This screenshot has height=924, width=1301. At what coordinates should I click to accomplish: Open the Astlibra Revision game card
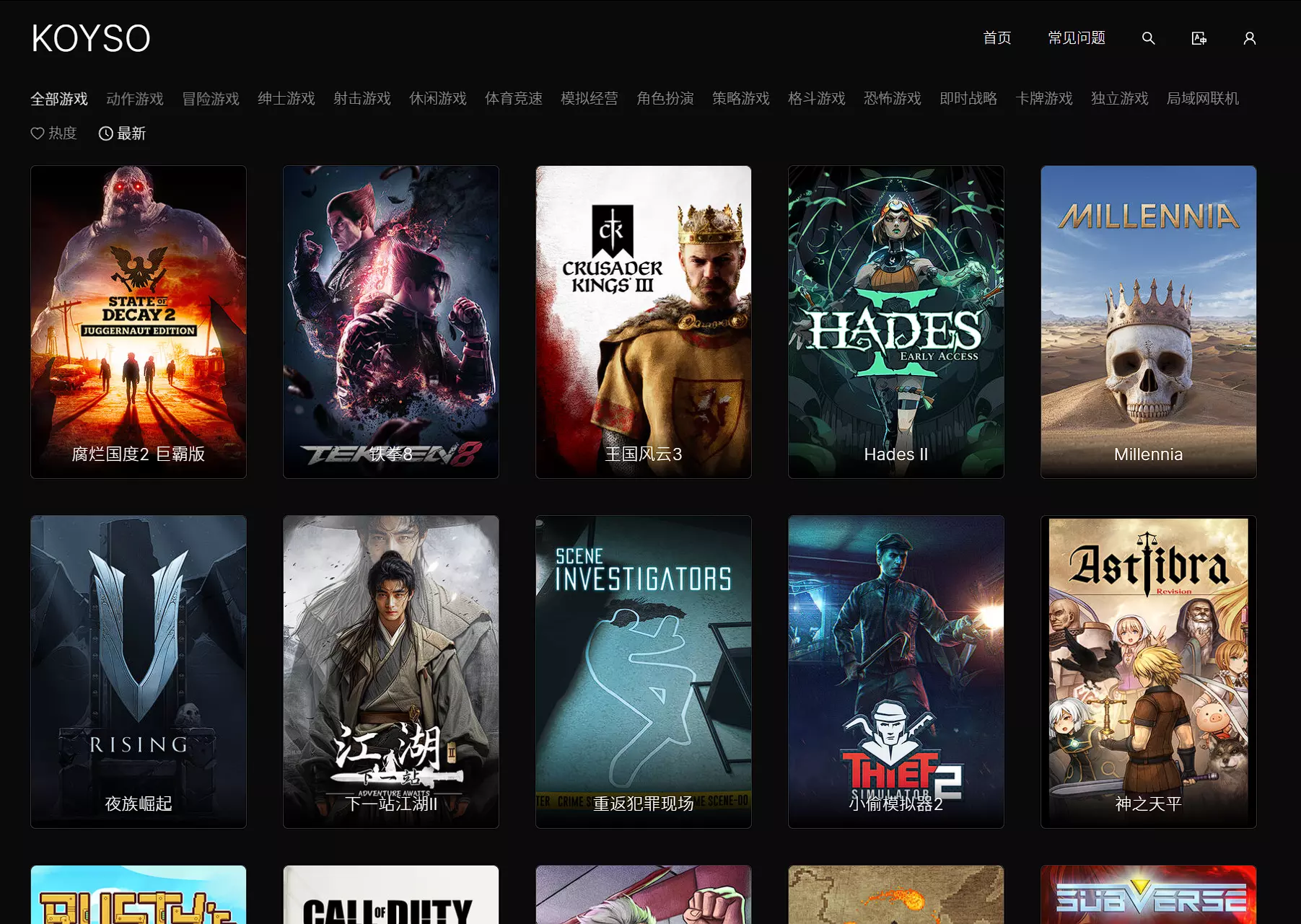[x=1149, y=672]
